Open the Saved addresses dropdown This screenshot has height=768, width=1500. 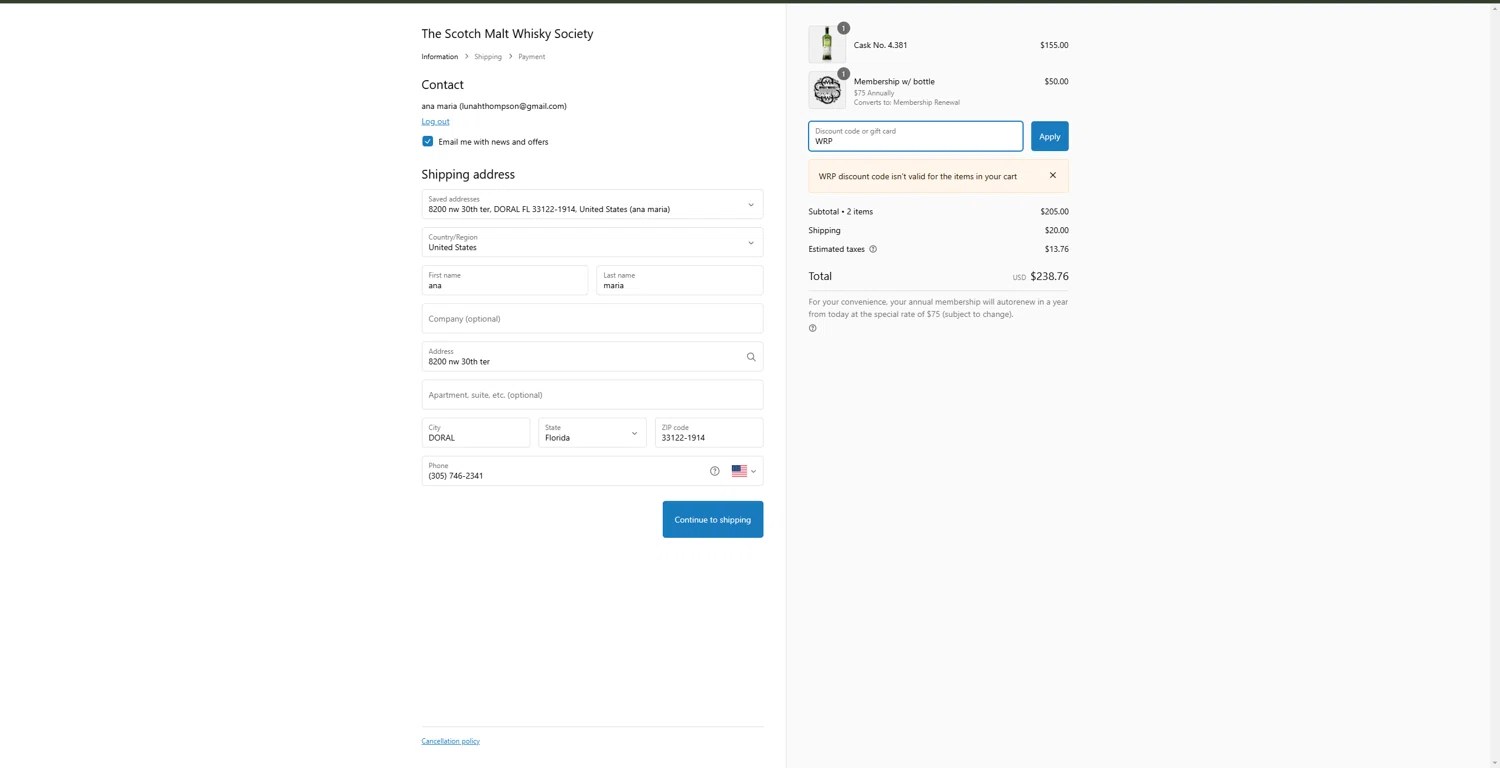pos(592,204)
